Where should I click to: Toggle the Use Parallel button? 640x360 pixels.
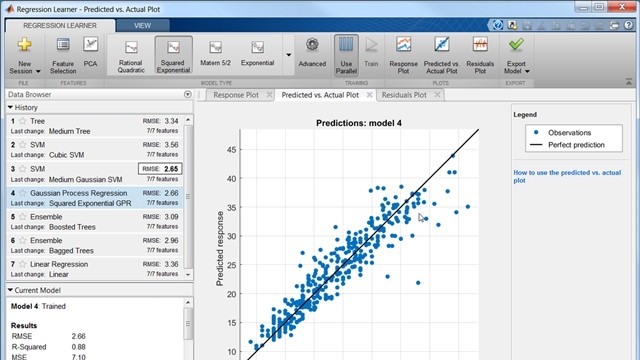(346, 56)
